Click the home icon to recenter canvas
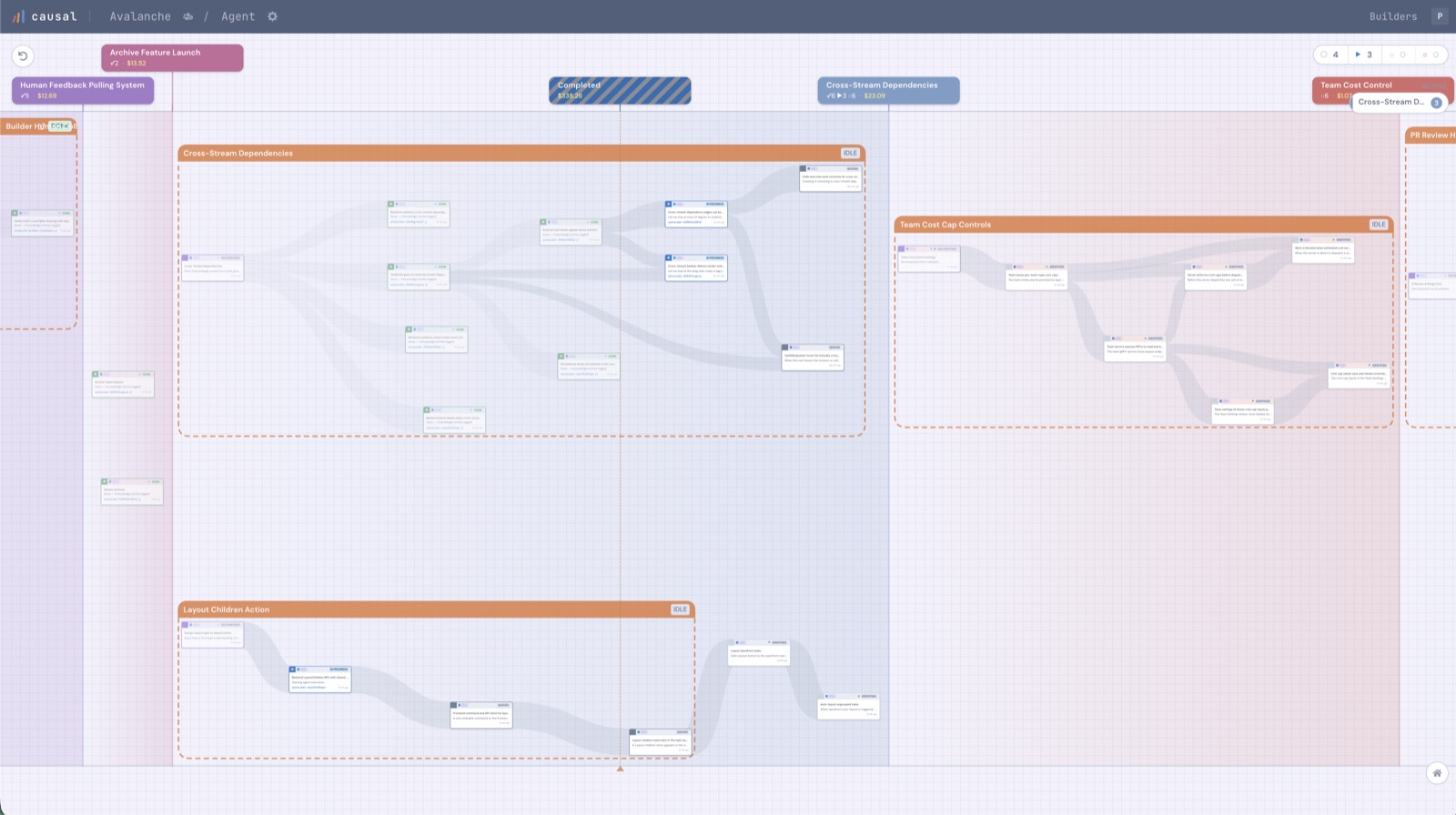Image resolution: width=1456 pixels, height=815 pixels. [1437, 773]
